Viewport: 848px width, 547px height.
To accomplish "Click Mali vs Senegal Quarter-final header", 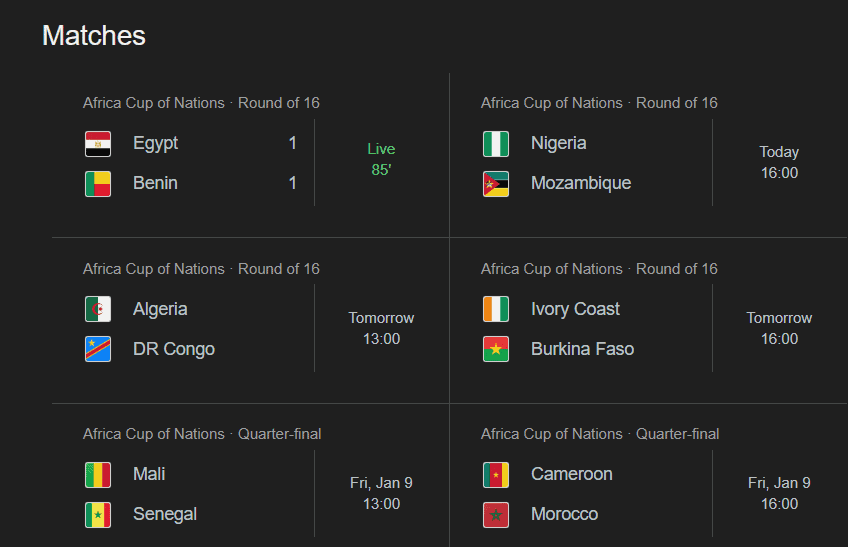I will tap(202, 434).
